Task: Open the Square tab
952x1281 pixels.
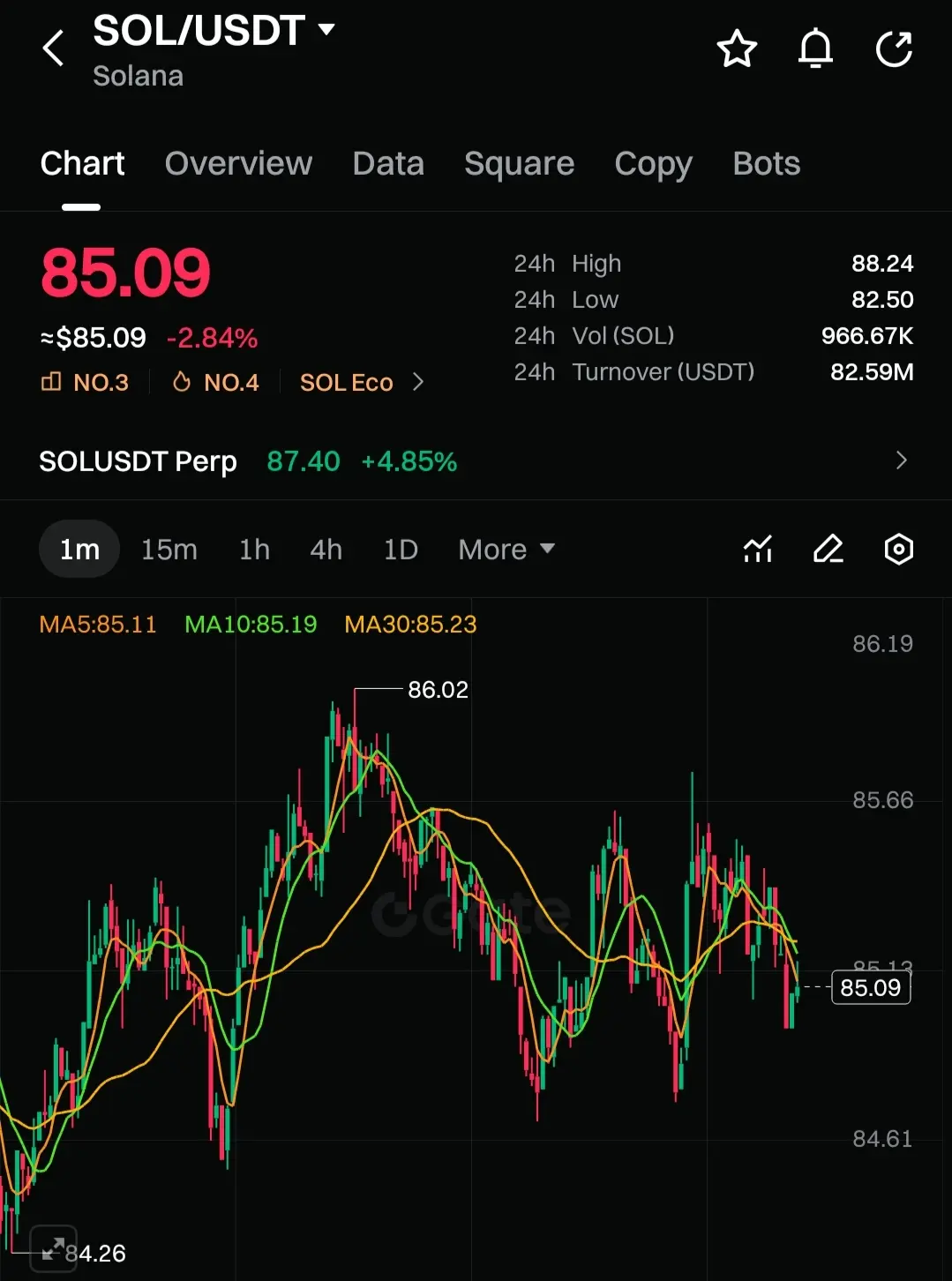Action: click(519, 164)
